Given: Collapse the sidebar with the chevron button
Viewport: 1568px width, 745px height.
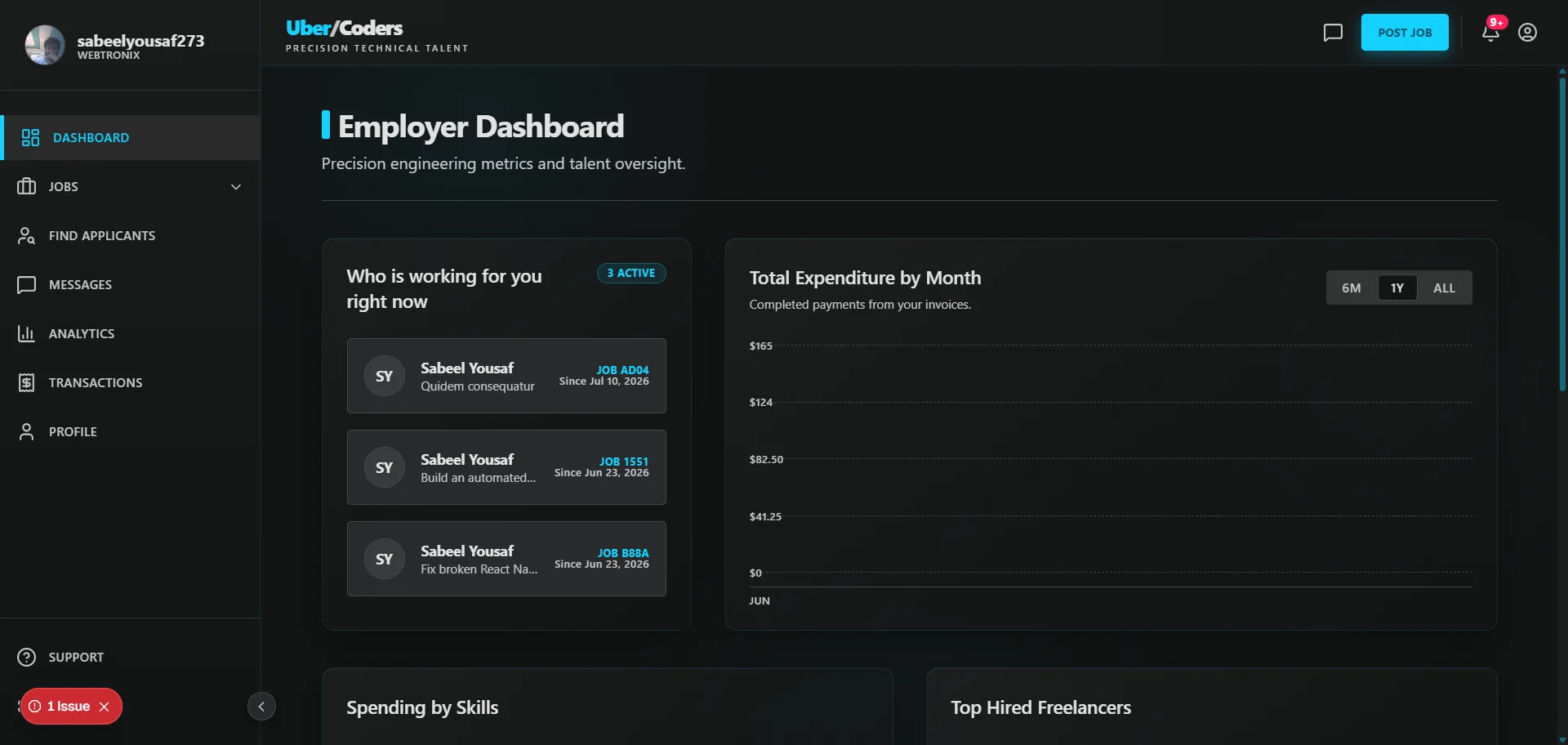Looking at the screenshot, I should (261, 707).
